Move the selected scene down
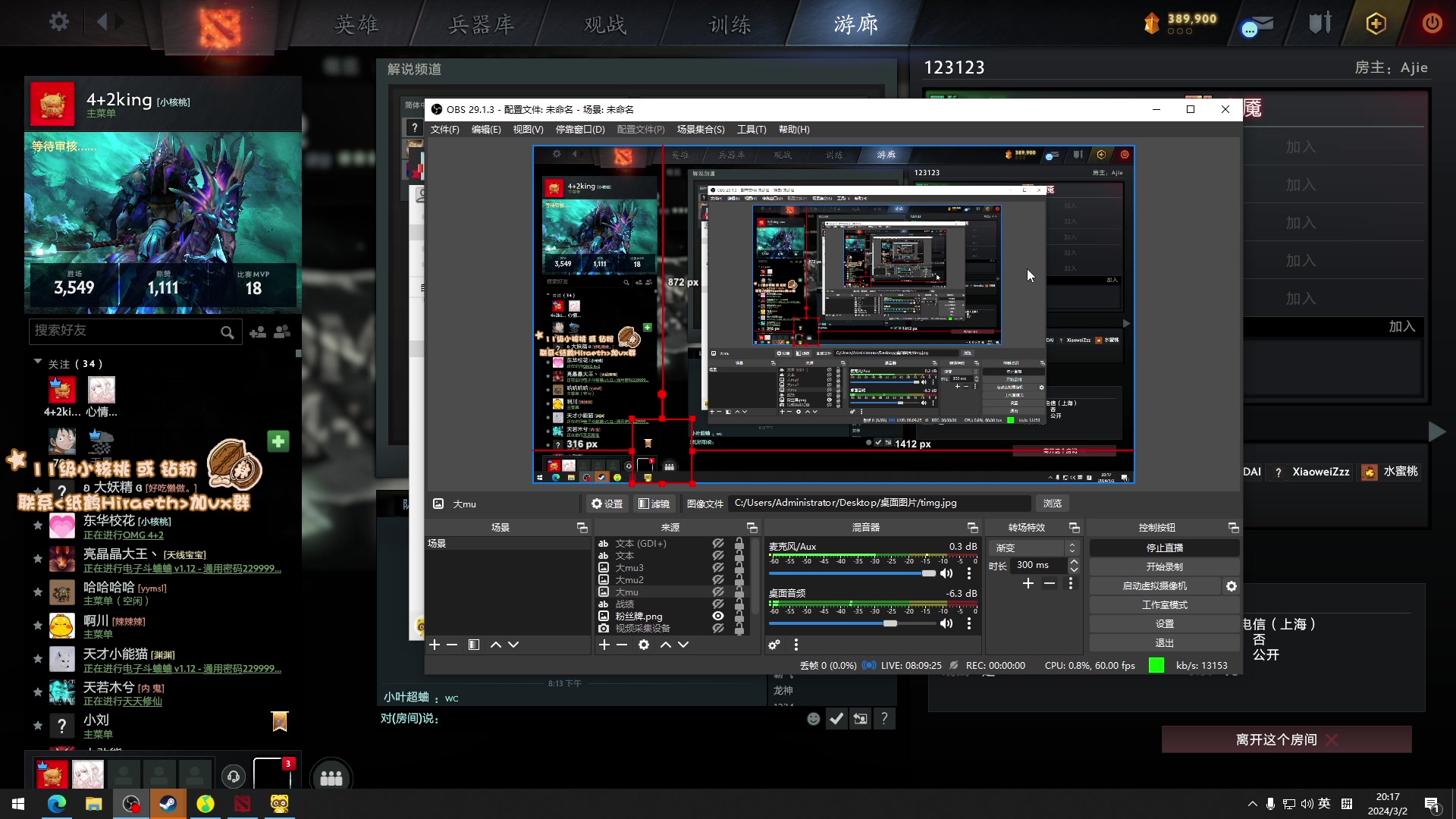The width and height of the screenshot is (1456, 819). click(514, 645)
